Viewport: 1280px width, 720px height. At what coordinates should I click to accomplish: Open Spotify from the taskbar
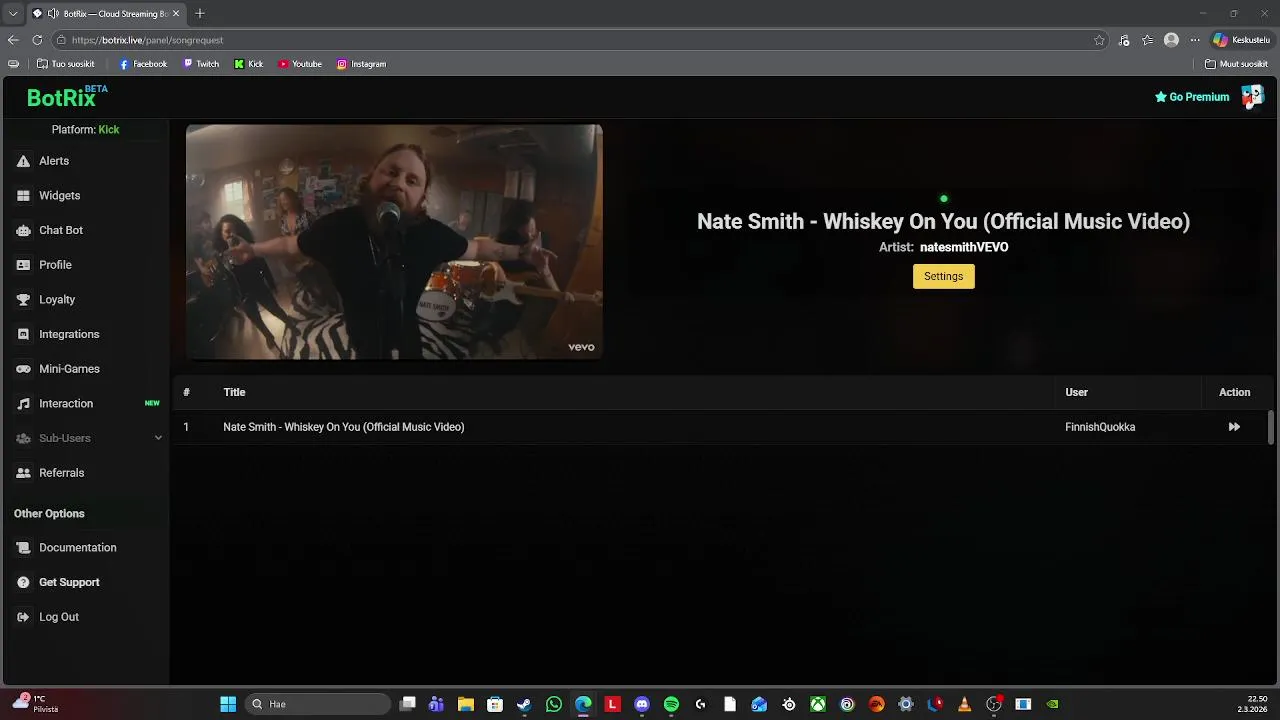(671, 704)
